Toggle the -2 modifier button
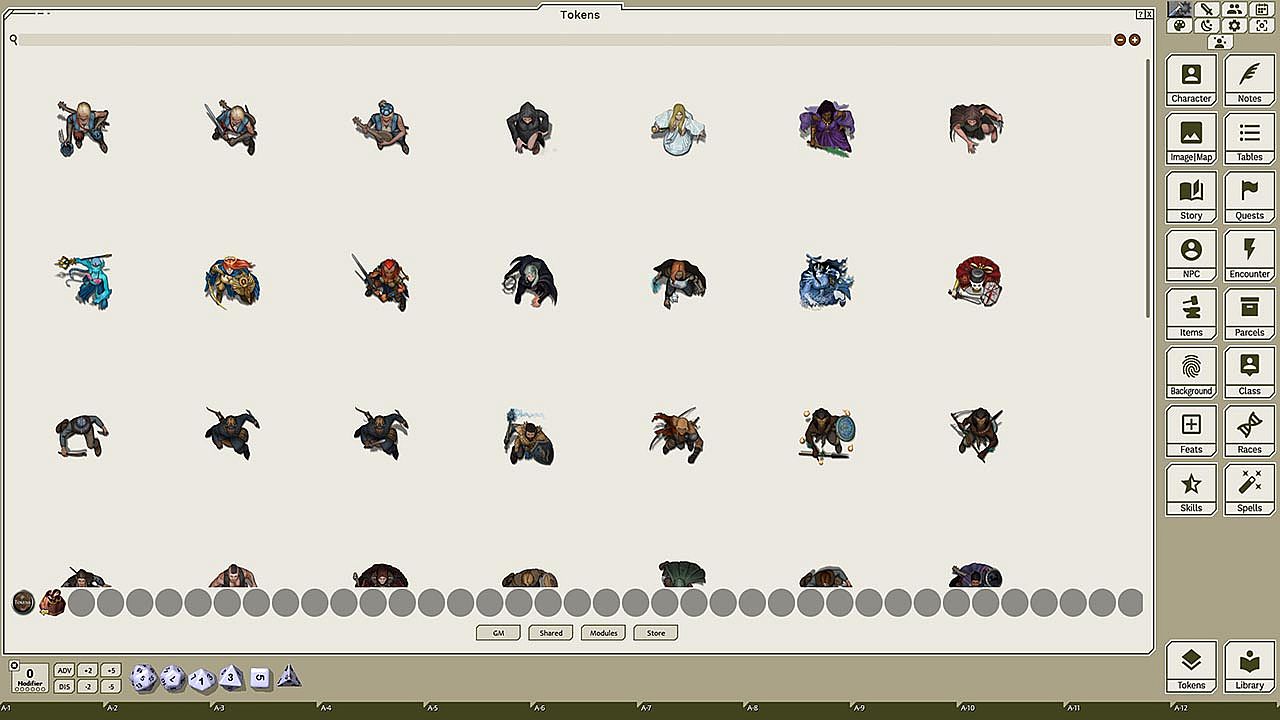This screenshot has height=720, width=1280. coord(88,686)
